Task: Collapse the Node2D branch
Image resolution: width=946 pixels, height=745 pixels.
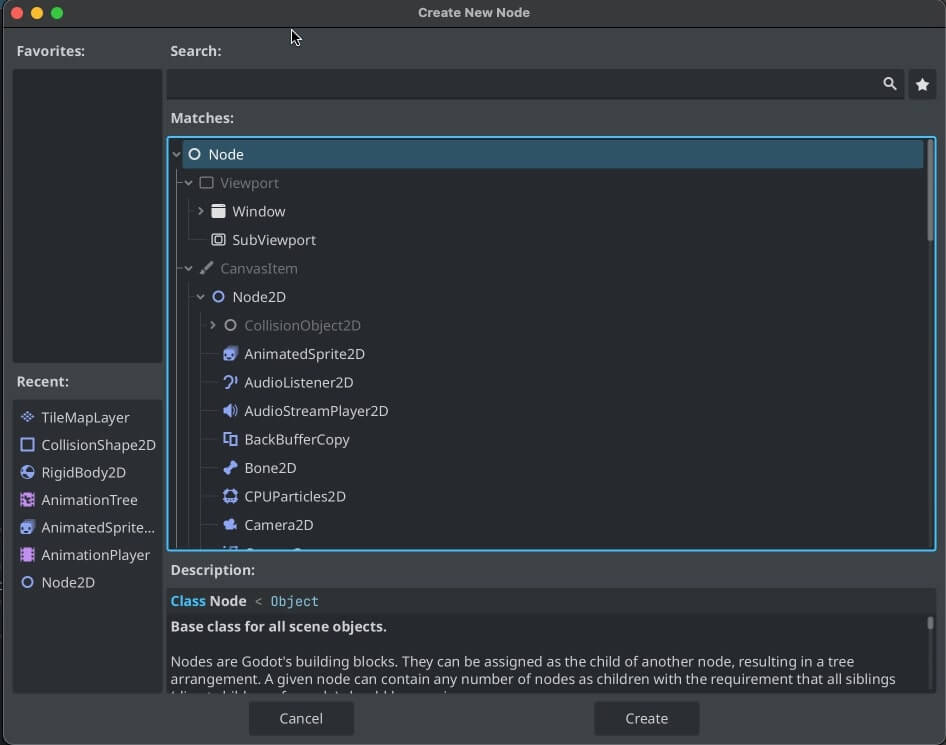Action: [200, 297]
